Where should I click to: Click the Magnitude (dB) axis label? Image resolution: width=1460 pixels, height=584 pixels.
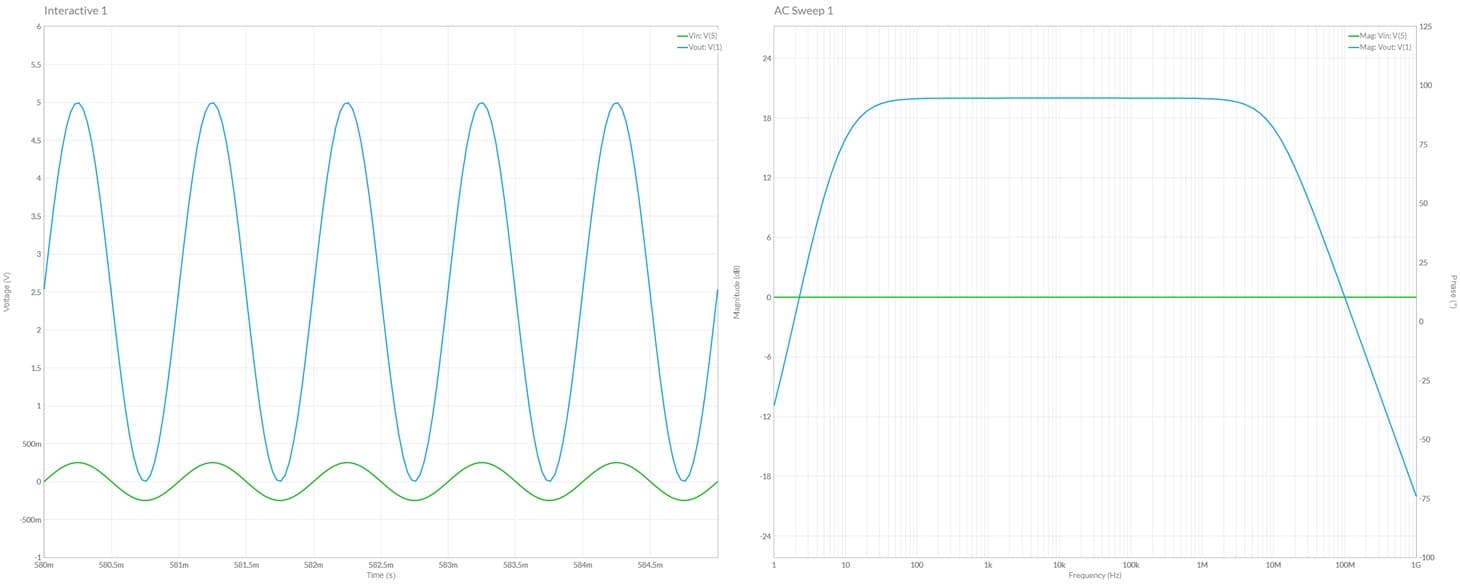(x=737, y=292)
